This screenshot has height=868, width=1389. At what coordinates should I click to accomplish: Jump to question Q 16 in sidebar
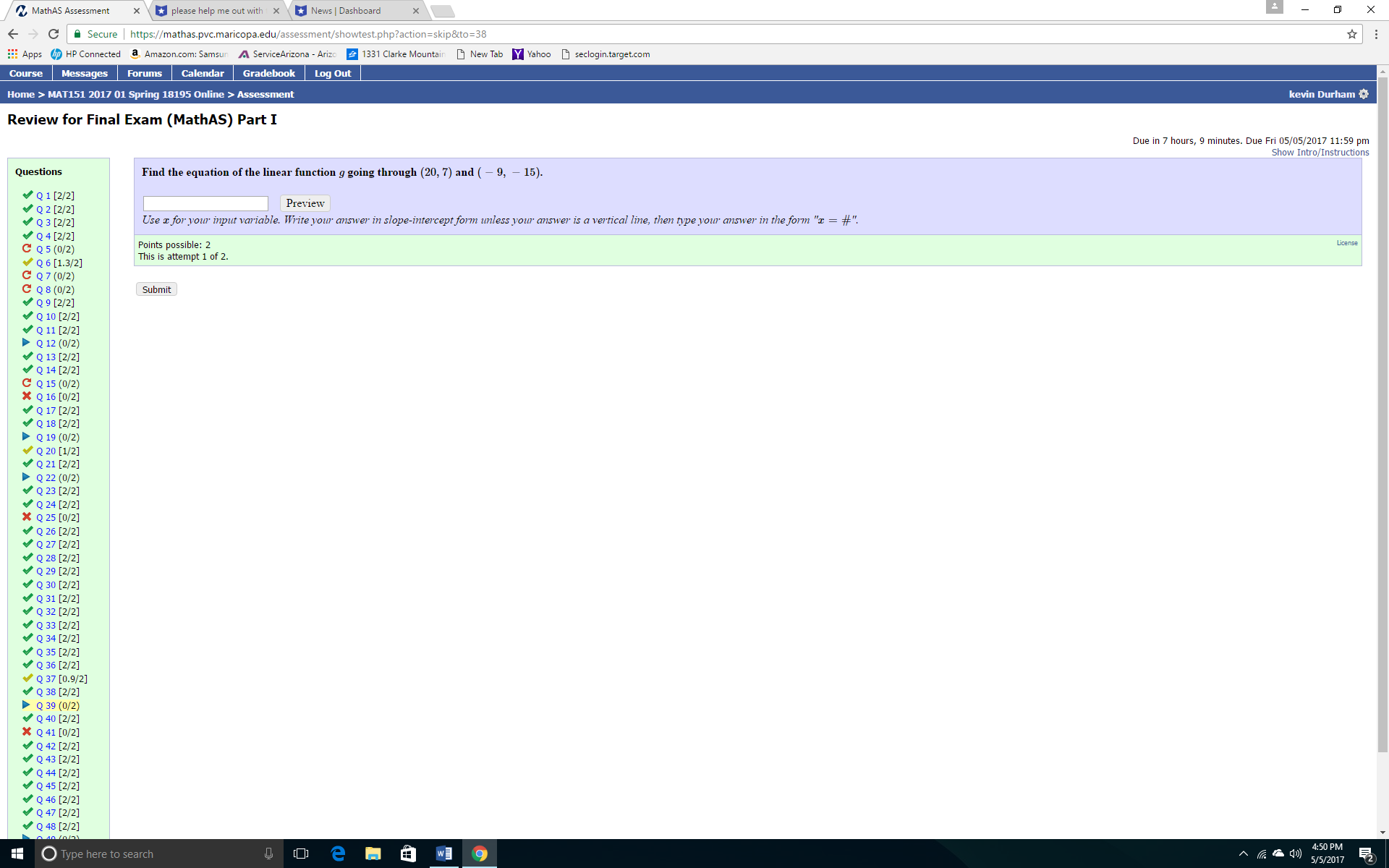(46, 397)
